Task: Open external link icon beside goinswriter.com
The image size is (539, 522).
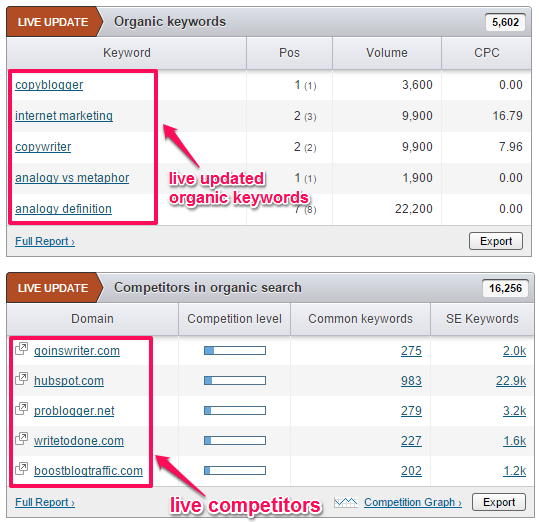Action: (x=22, y=348)
